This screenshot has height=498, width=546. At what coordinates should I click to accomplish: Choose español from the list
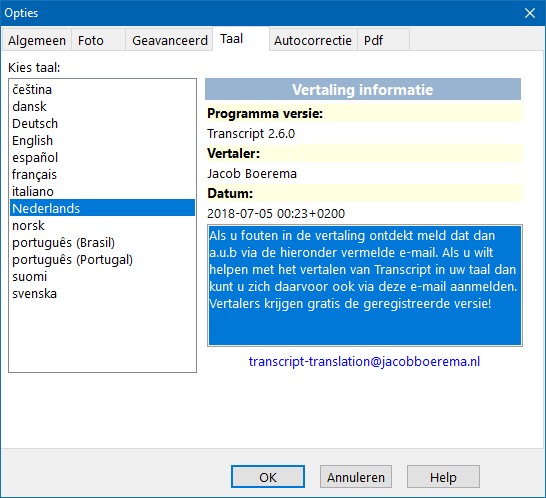102,157
